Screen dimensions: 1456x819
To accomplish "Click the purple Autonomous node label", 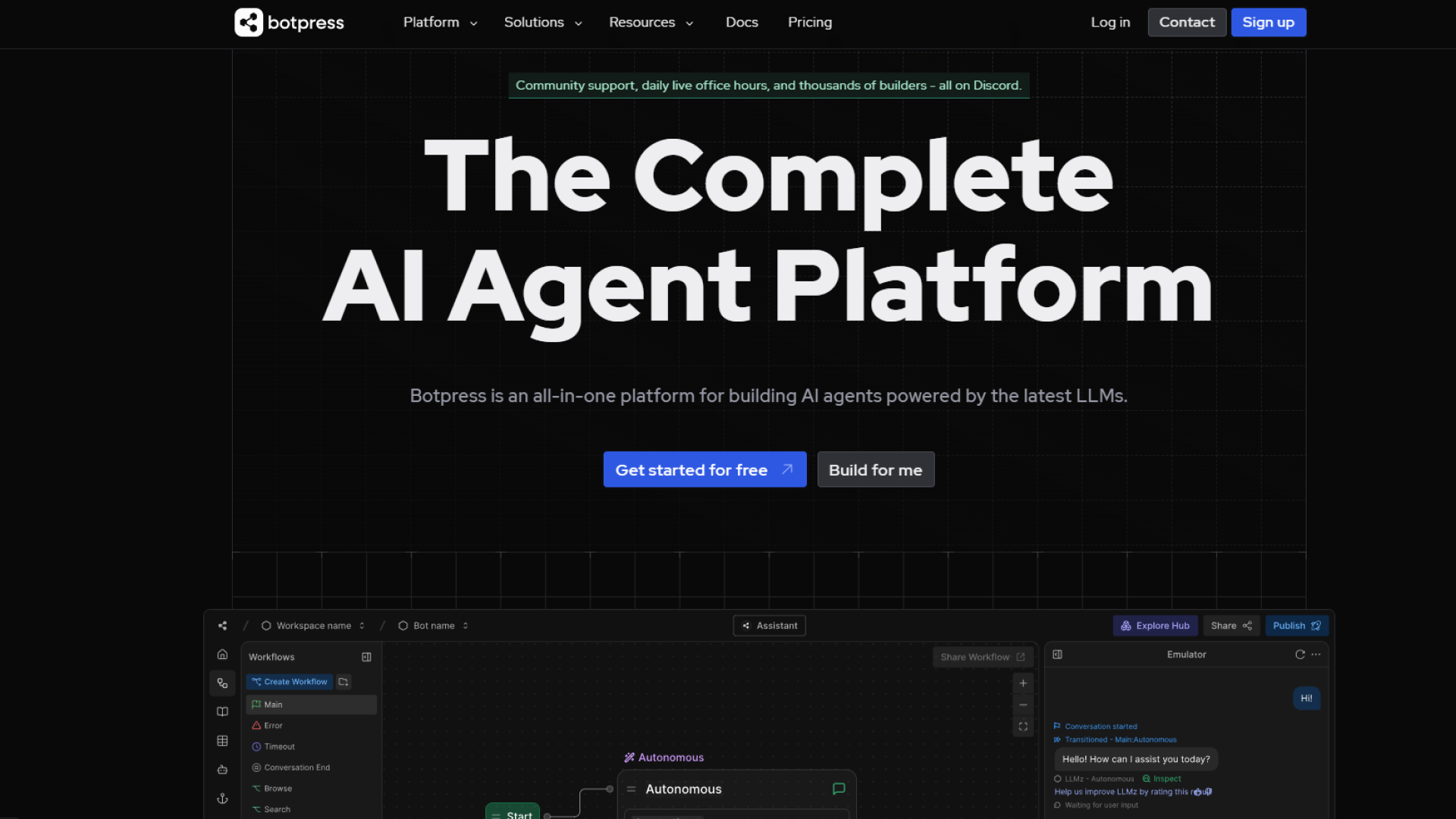I will 664,758.
